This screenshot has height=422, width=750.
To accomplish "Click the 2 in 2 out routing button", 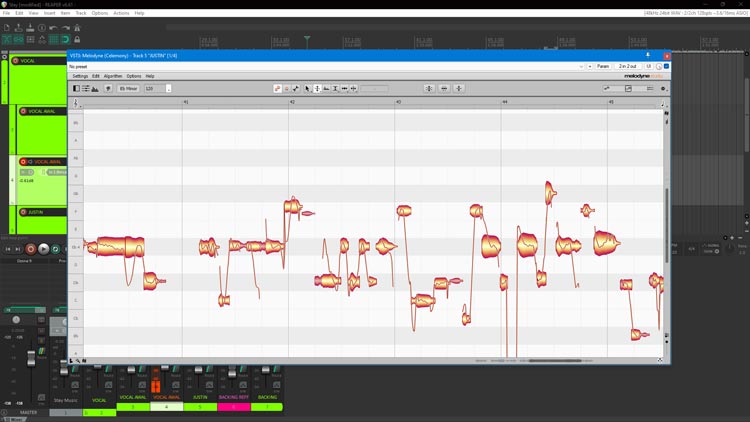I will 628,67.
